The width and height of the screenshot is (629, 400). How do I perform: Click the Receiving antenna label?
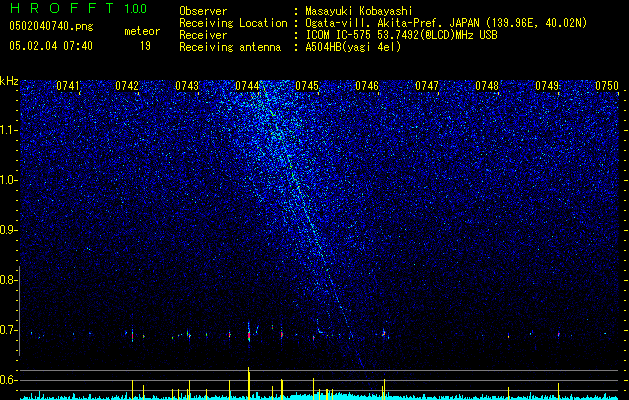230,47
